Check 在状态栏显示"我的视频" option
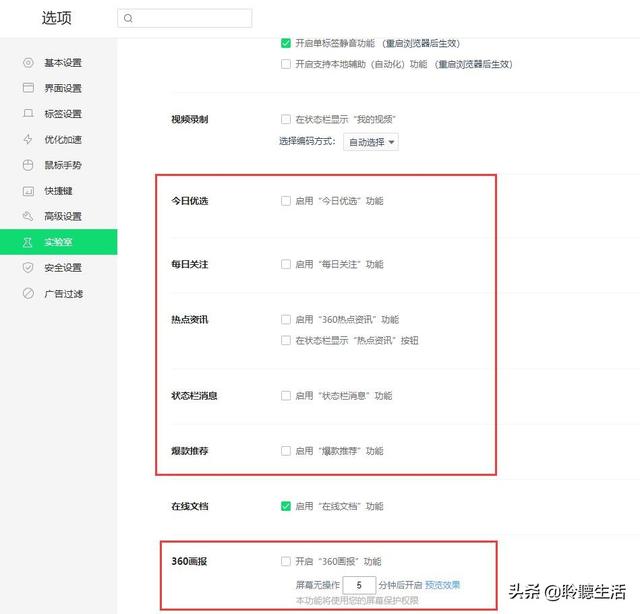Viewport: 640px width, 614px height. click(286, 119)
